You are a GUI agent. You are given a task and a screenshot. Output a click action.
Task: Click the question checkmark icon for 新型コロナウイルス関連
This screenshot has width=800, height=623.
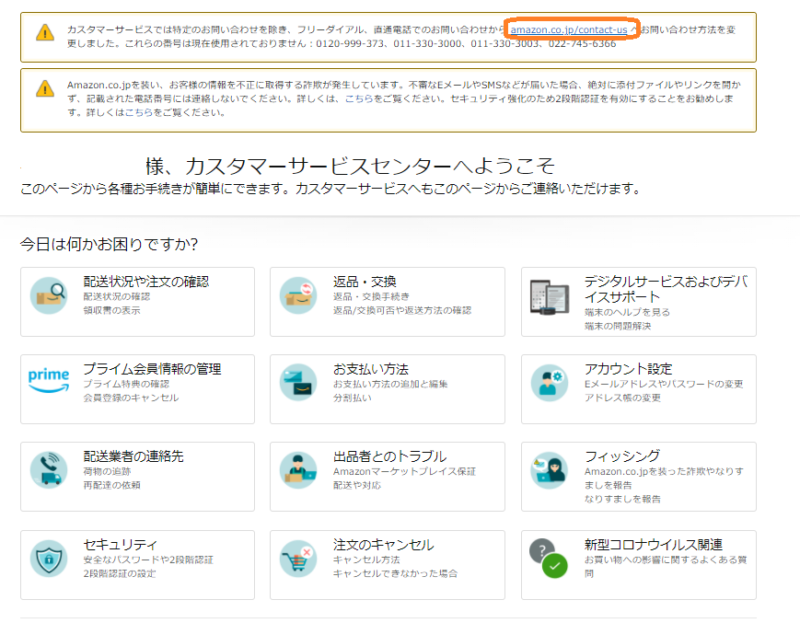[549, 559]
